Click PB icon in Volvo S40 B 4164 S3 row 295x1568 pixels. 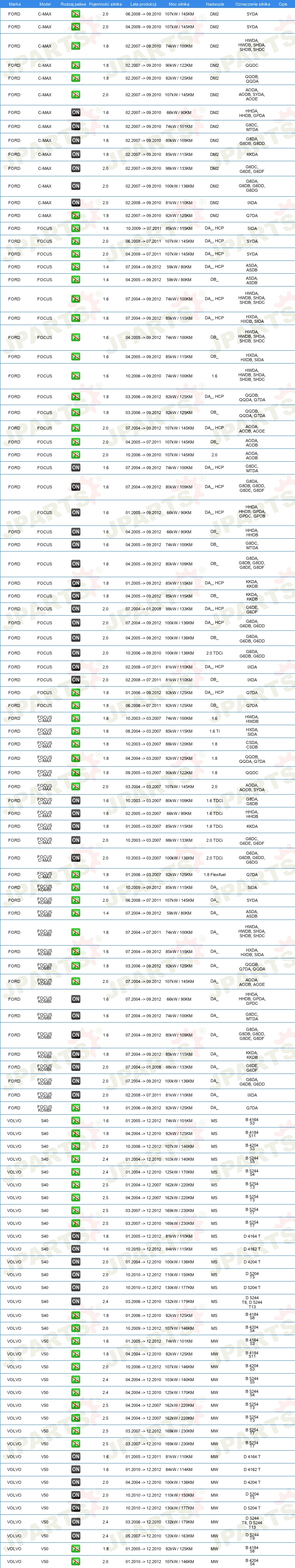point(75,1121)
